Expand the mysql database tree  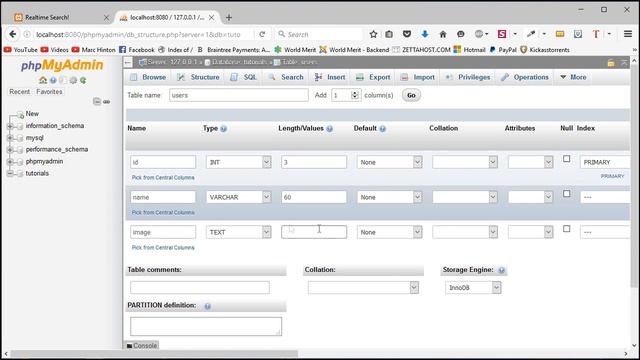click(10, 138)
